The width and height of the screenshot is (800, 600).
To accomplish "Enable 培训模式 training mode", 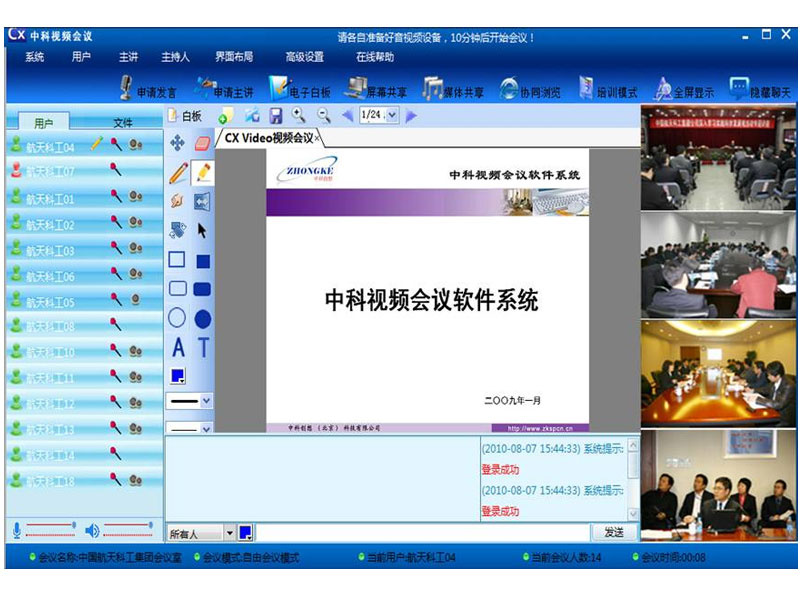I will (608, 89).
